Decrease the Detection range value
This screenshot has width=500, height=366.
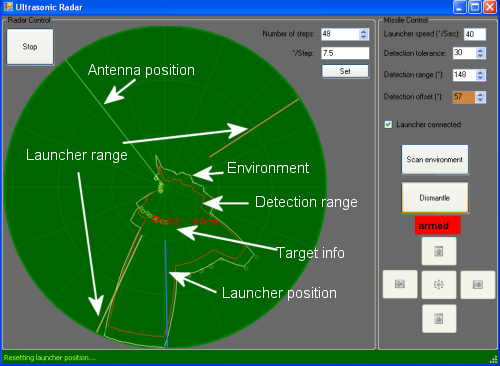(480, 77)
